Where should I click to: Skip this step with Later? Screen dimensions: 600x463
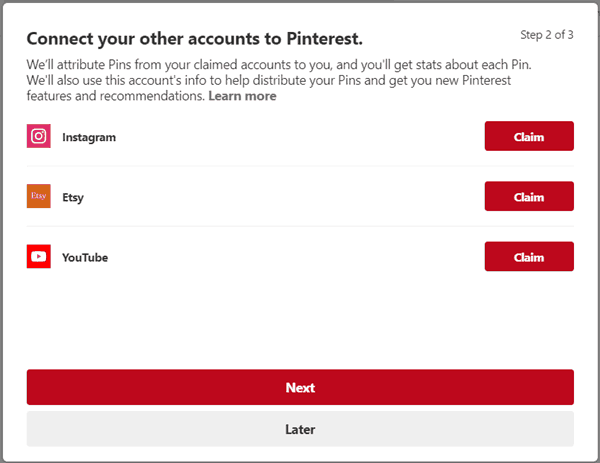(x=300, y=429)
